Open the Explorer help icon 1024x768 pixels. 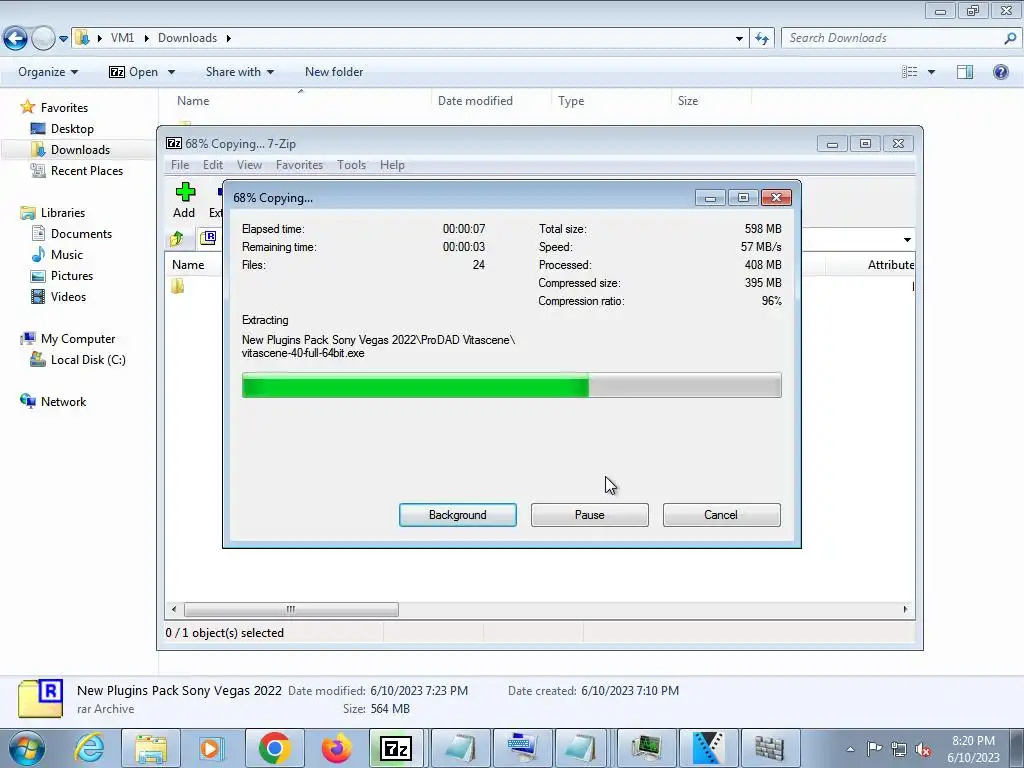[1000, 72]
